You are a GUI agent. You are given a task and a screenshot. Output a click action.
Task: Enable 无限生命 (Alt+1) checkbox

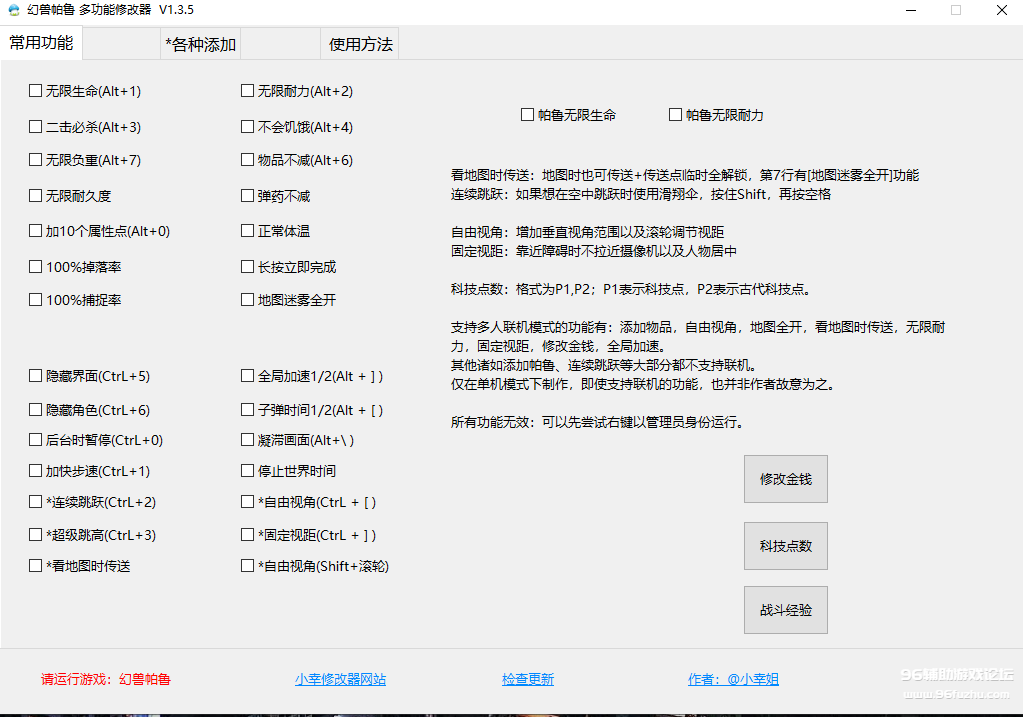point(36,91)
